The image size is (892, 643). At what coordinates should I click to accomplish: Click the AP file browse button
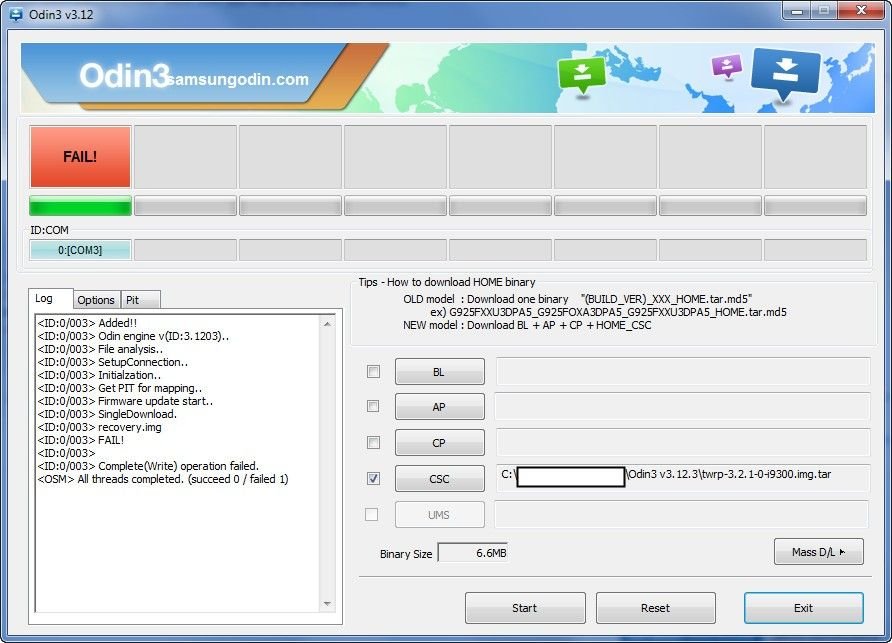tap(440, 407)
